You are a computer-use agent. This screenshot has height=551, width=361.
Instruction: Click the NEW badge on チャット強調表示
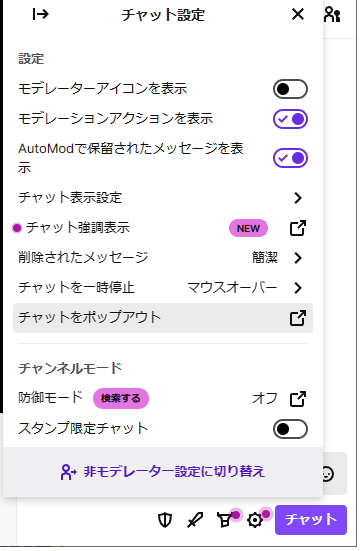pyautogui.click(x=250, y=230)
